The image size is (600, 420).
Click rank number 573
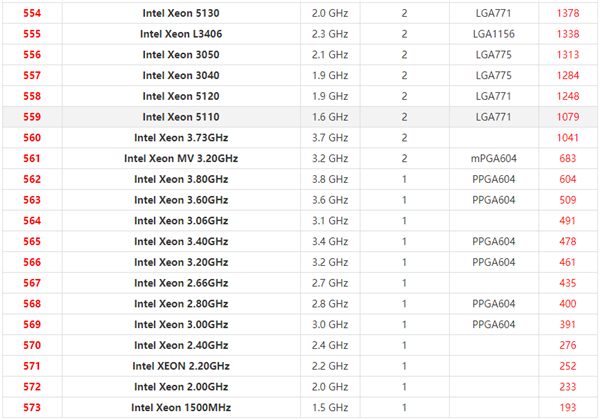click(x=31, y=408)
